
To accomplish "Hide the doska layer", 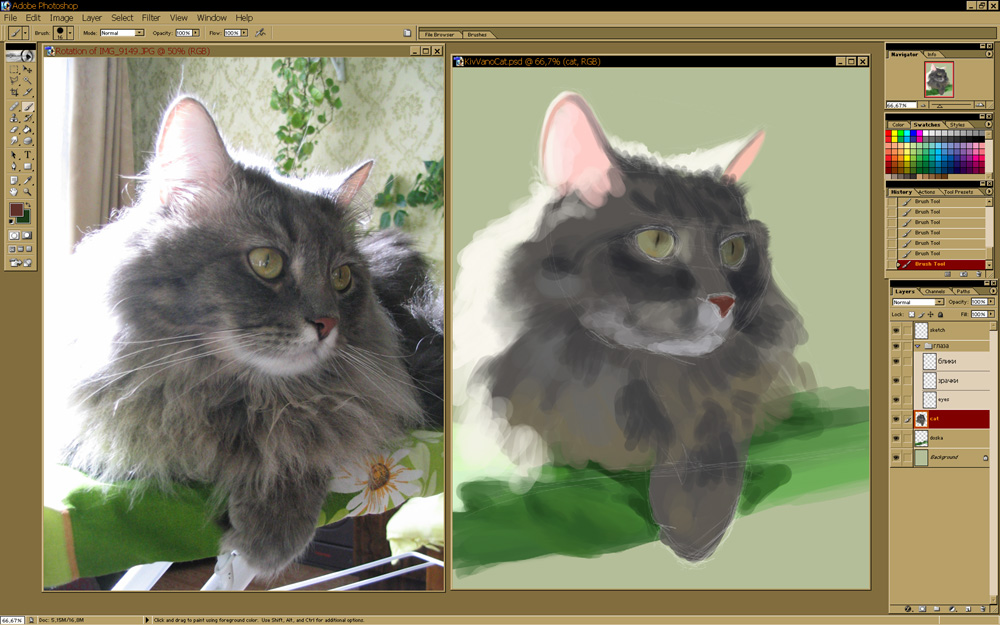I will (896, 438).
